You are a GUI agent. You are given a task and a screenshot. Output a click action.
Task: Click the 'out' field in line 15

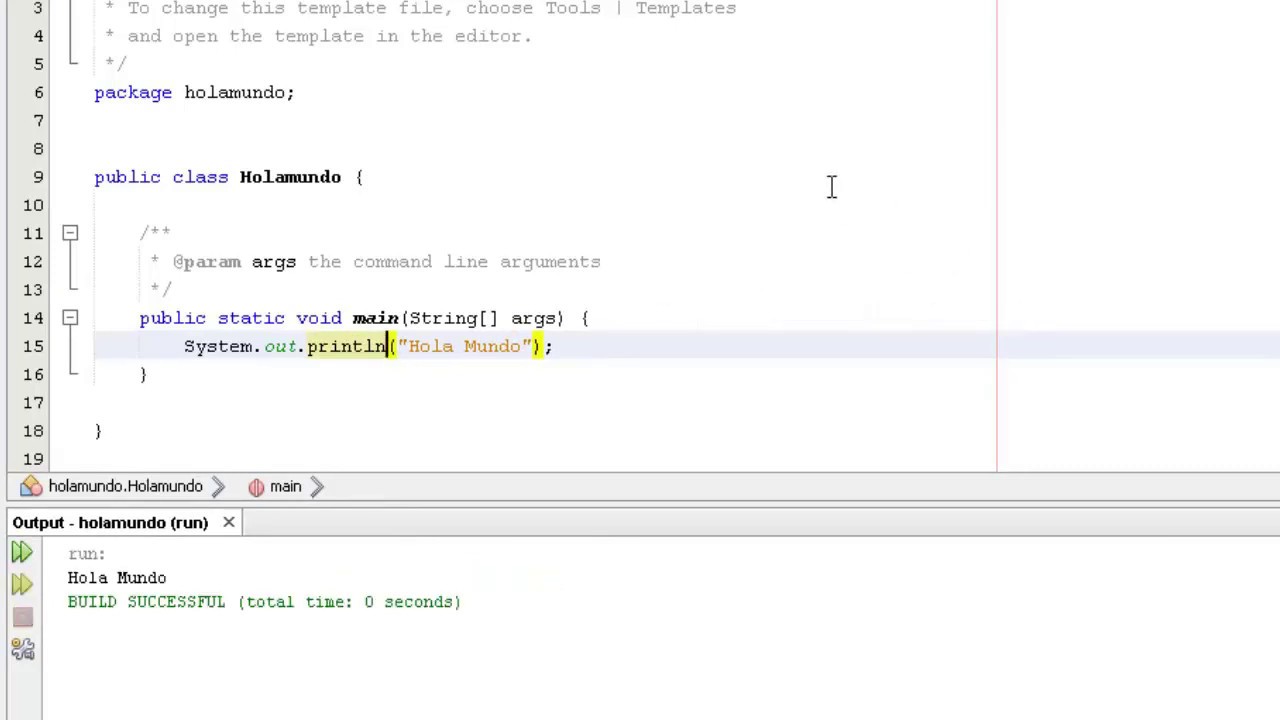point(281,346)
